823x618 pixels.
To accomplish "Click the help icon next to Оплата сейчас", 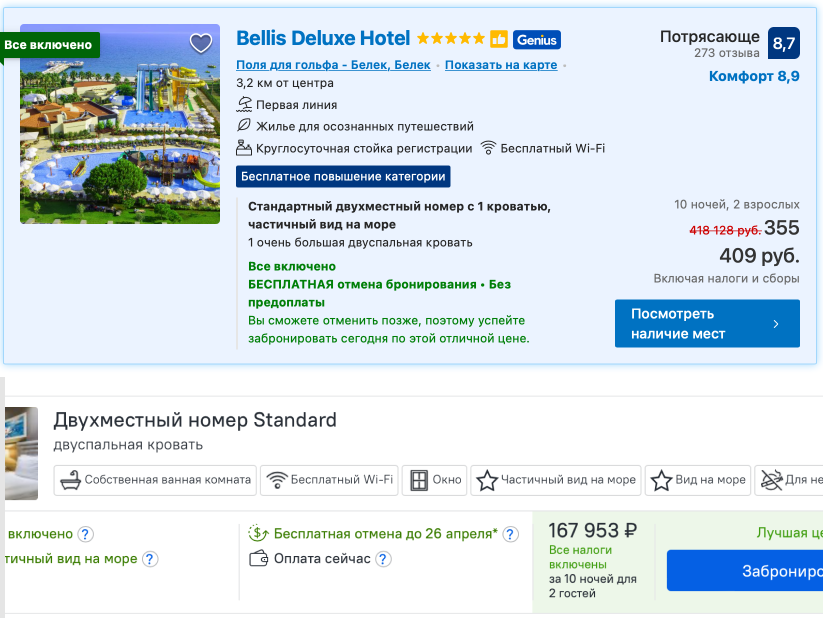I will tap(383, 559).
